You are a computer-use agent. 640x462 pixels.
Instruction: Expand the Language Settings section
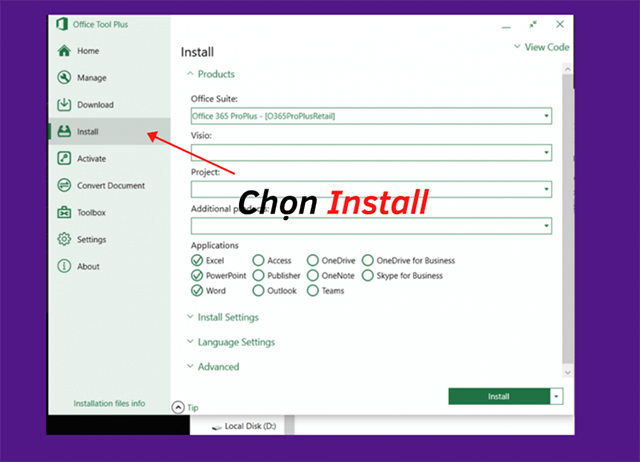click(235, 342)
